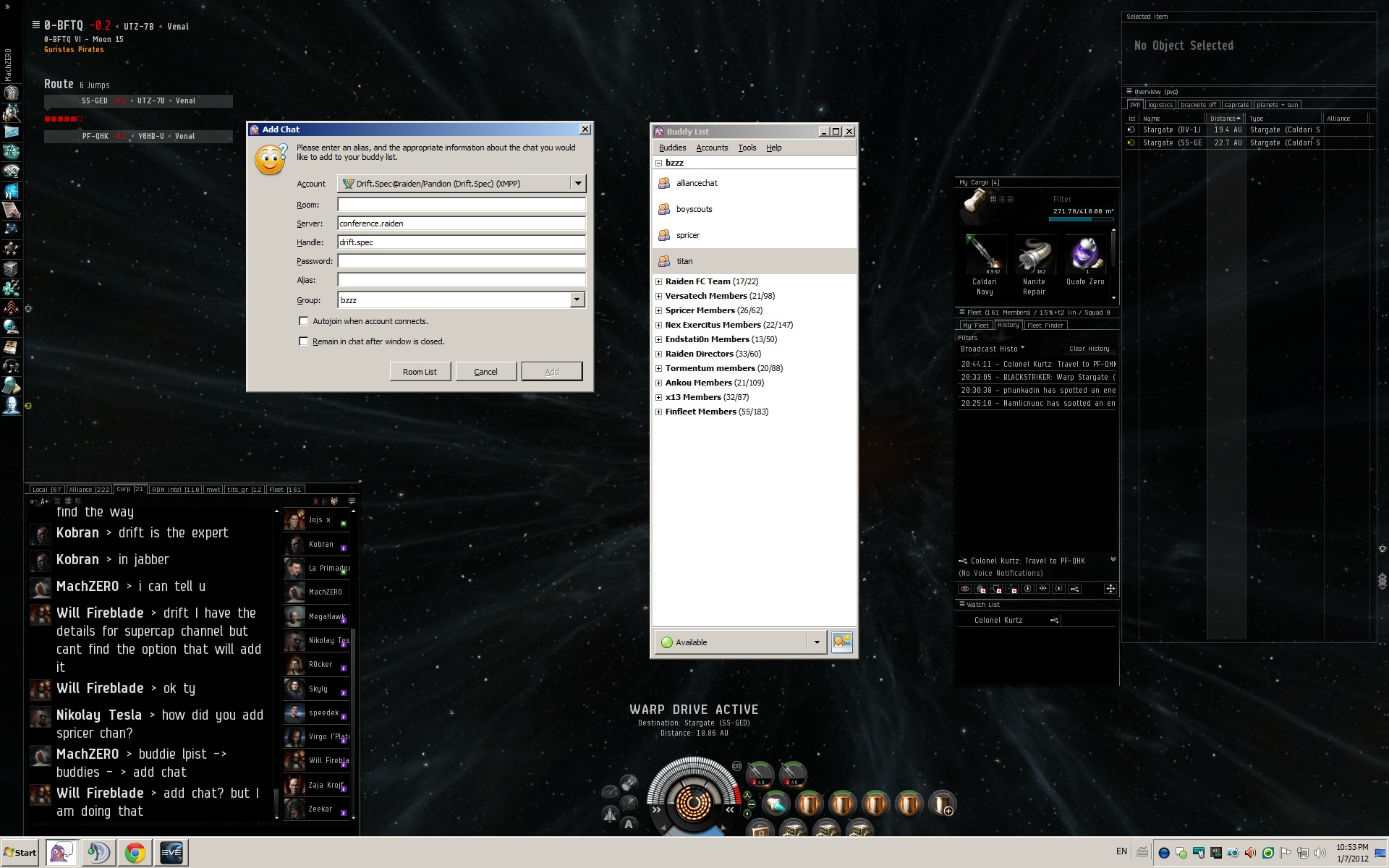
Task: Open the Accounts menu in Buddy List
Action: coord(711,148)
